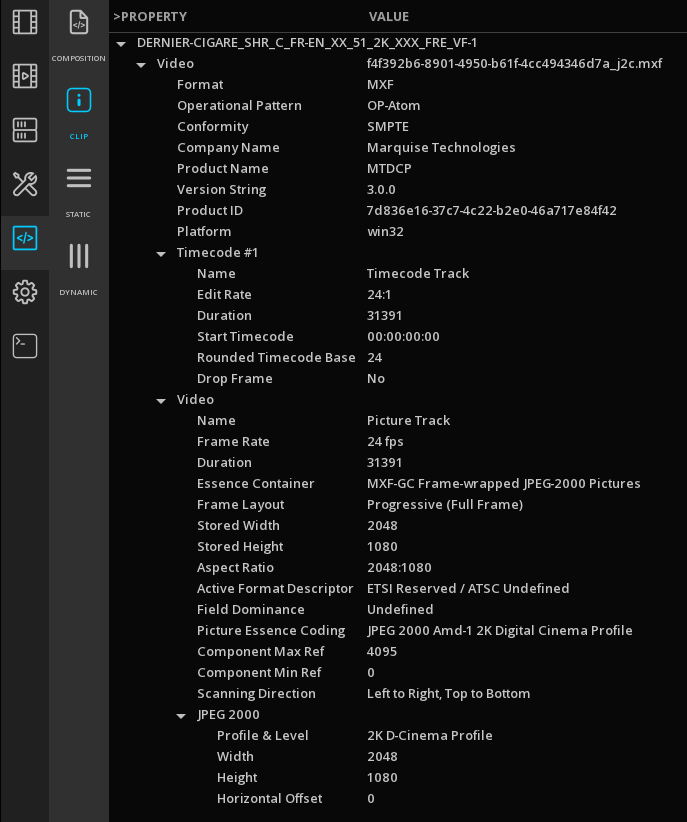This screenshot has width=687, height=822.
Task: Select the Operational Pattern row
Action: click(398, 106)
